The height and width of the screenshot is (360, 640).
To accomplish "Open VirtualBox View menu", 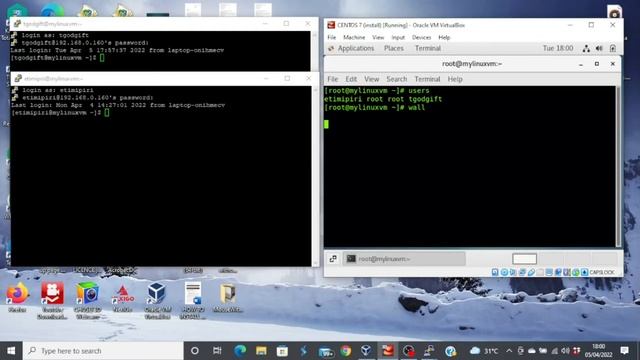I will click(378, 37).
